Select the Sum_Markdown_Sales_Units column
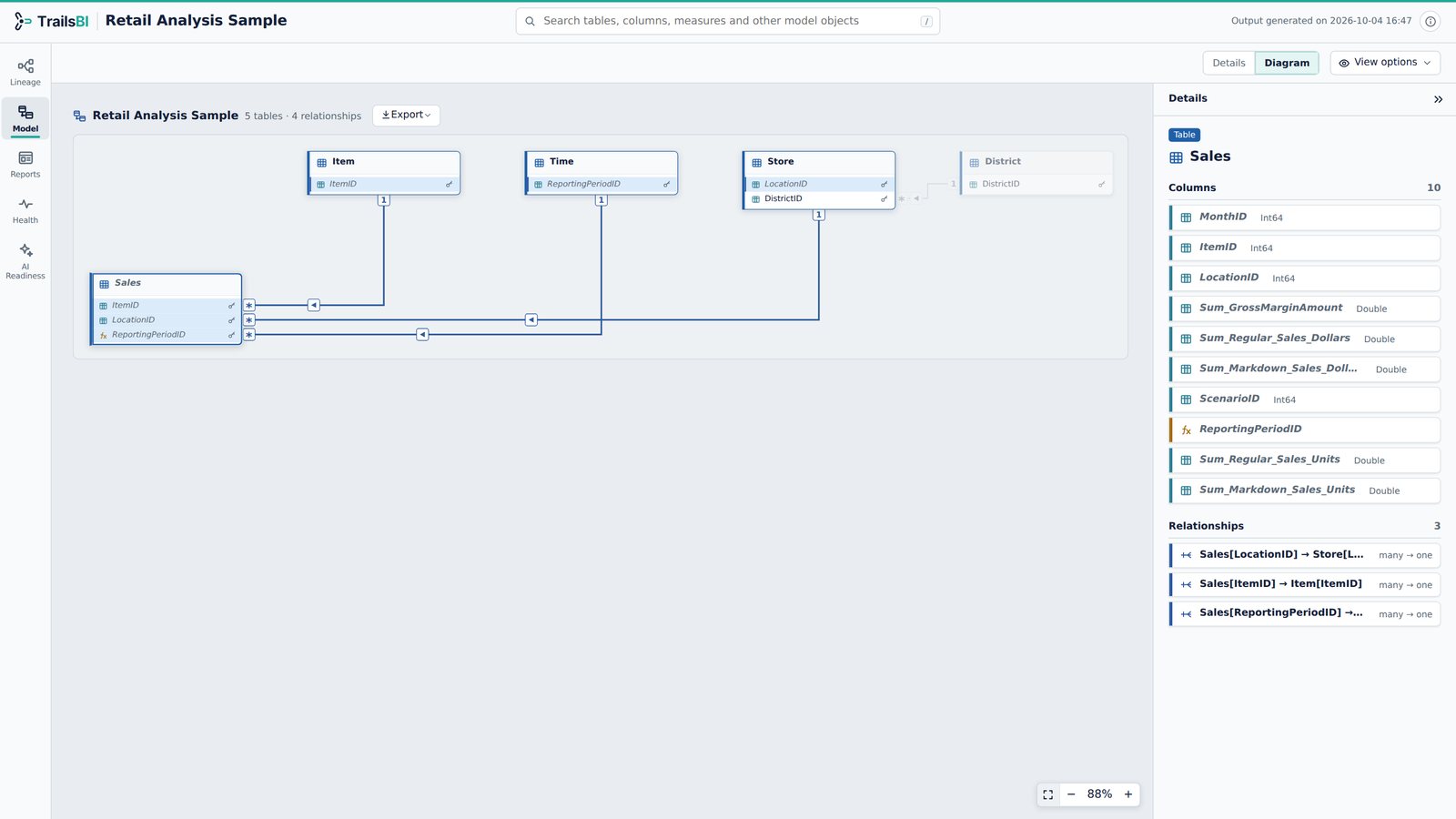 (1305, 490)
